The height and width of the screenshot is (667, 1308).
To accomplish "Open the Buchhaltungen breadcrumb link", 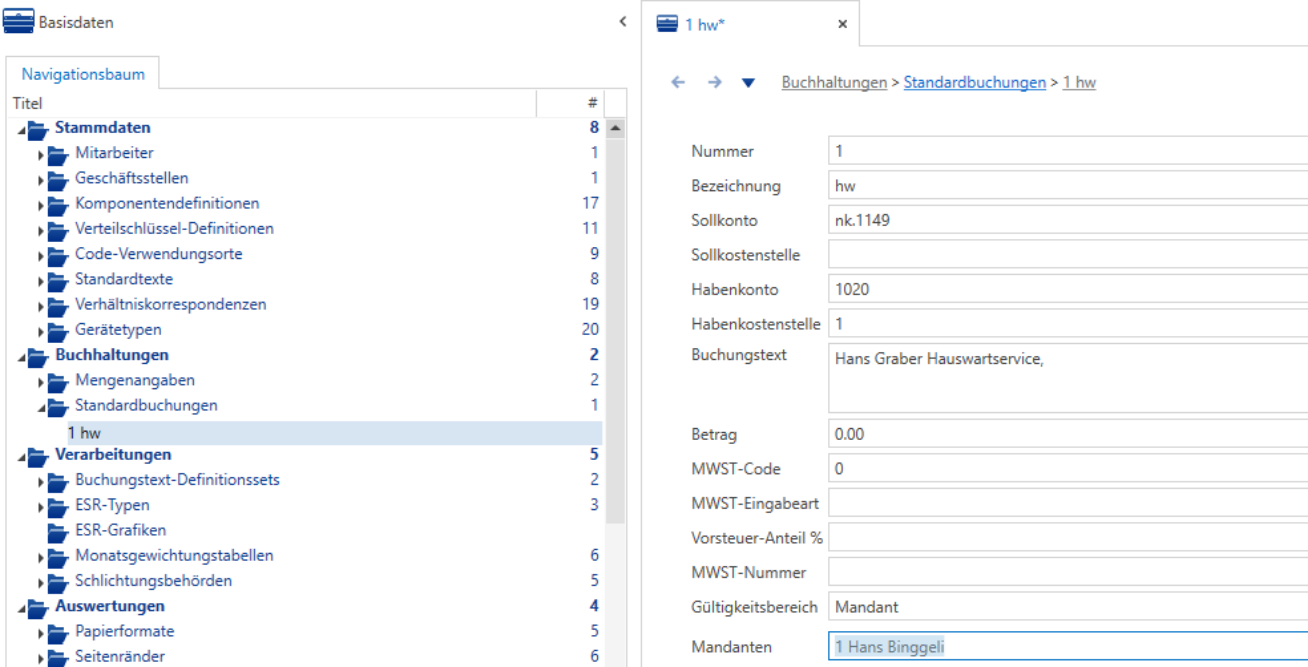I will [833, 83].
